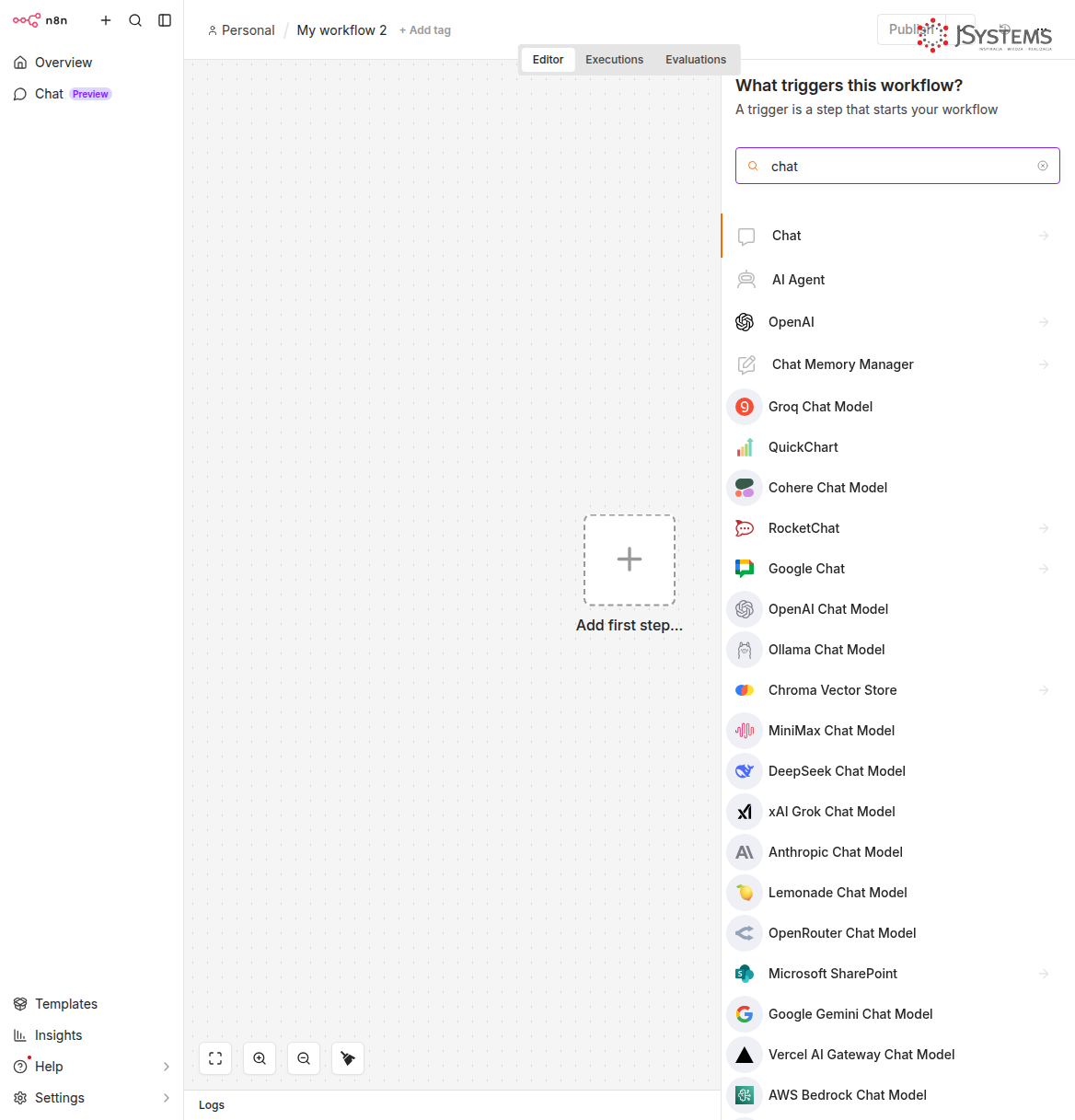Switch to Evaluations tab

(696, 60)
